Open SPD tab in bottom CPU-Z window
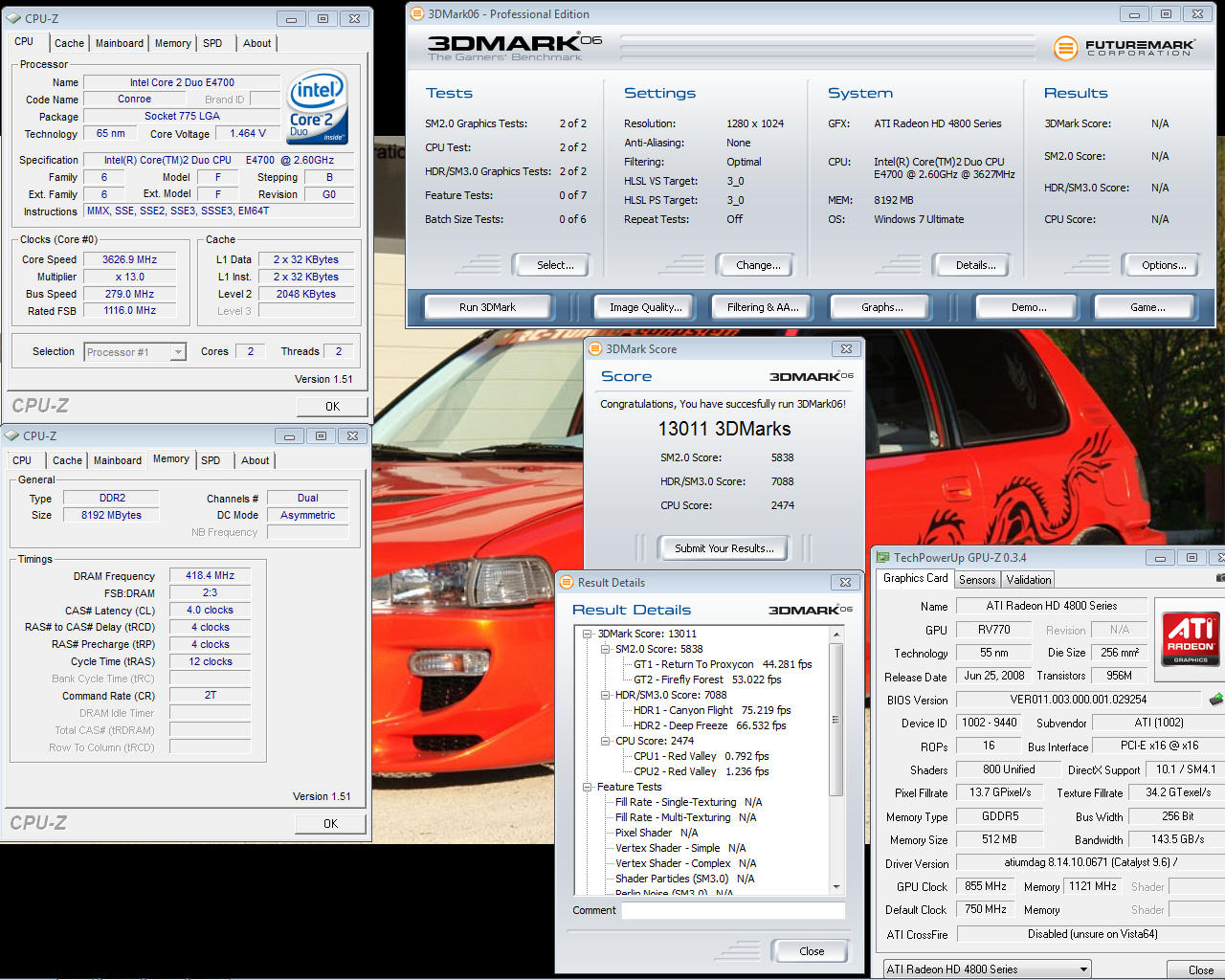Image resolution: width=1225 pixels, height=980 pixels. click(x=211, y=460)
